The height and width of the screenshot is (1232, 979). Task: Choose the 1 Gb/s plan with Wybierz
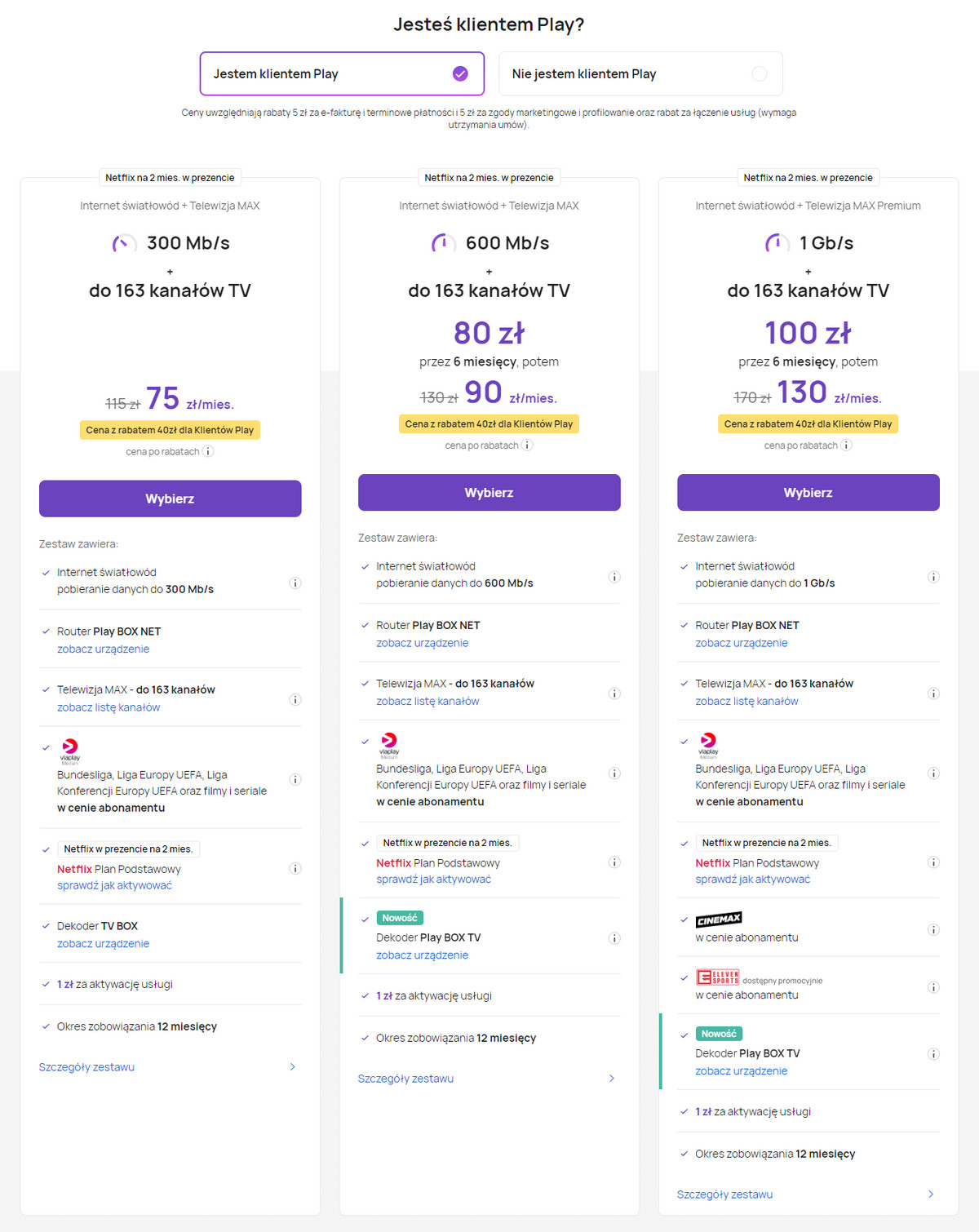808,493
